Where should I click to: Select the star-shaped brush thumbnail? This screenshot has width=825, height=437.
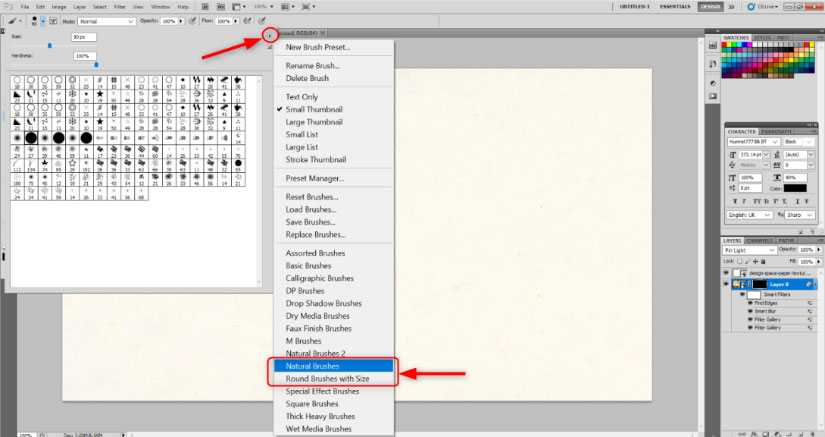point(100,94)
